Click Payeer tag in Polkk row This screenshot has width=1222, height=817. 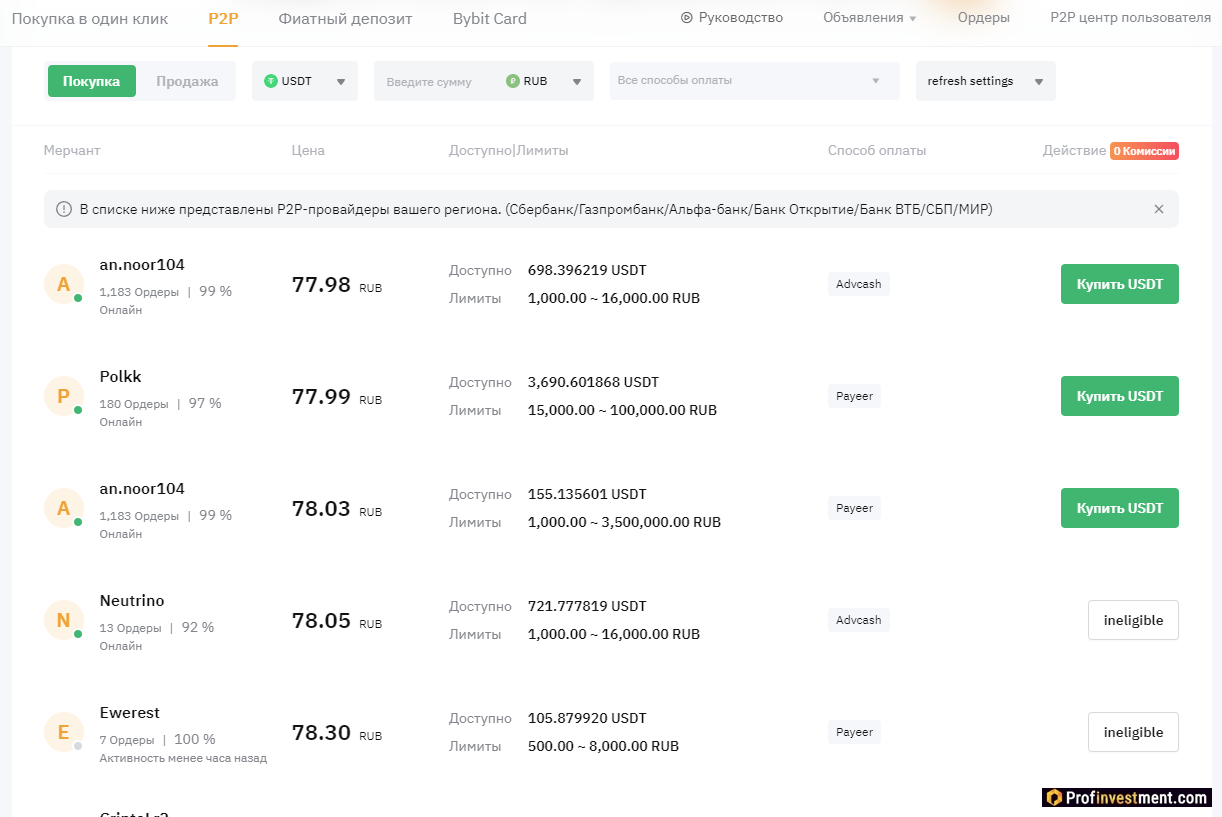[855, 396]
